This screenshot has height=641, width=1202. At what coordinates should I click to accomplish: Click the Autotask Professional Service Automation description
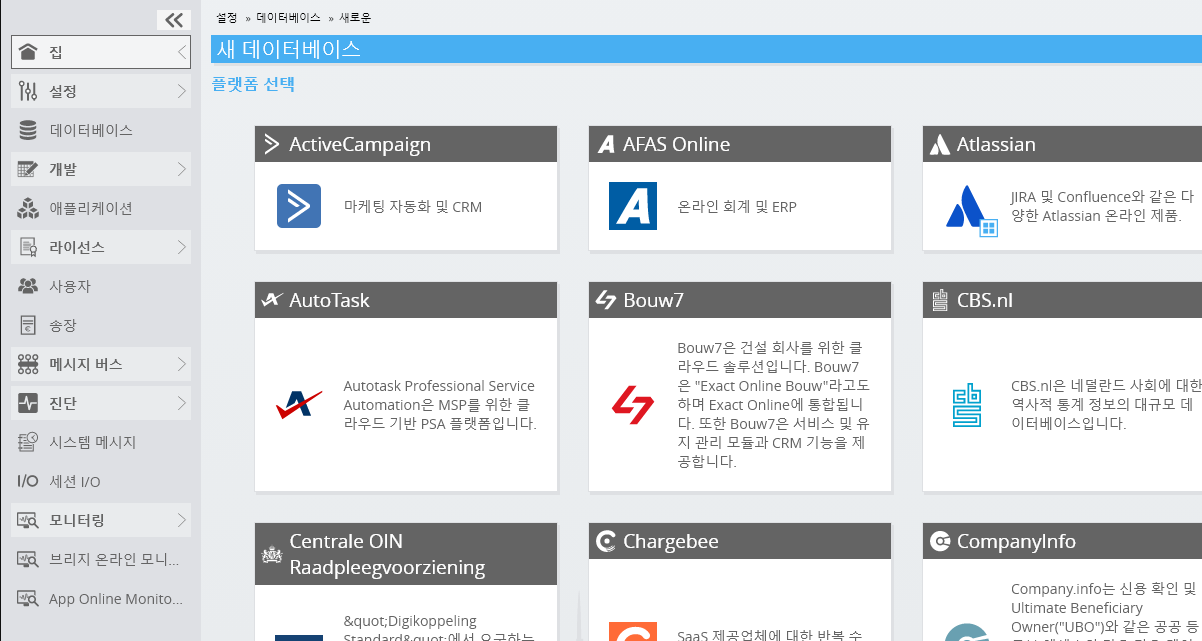440,404
